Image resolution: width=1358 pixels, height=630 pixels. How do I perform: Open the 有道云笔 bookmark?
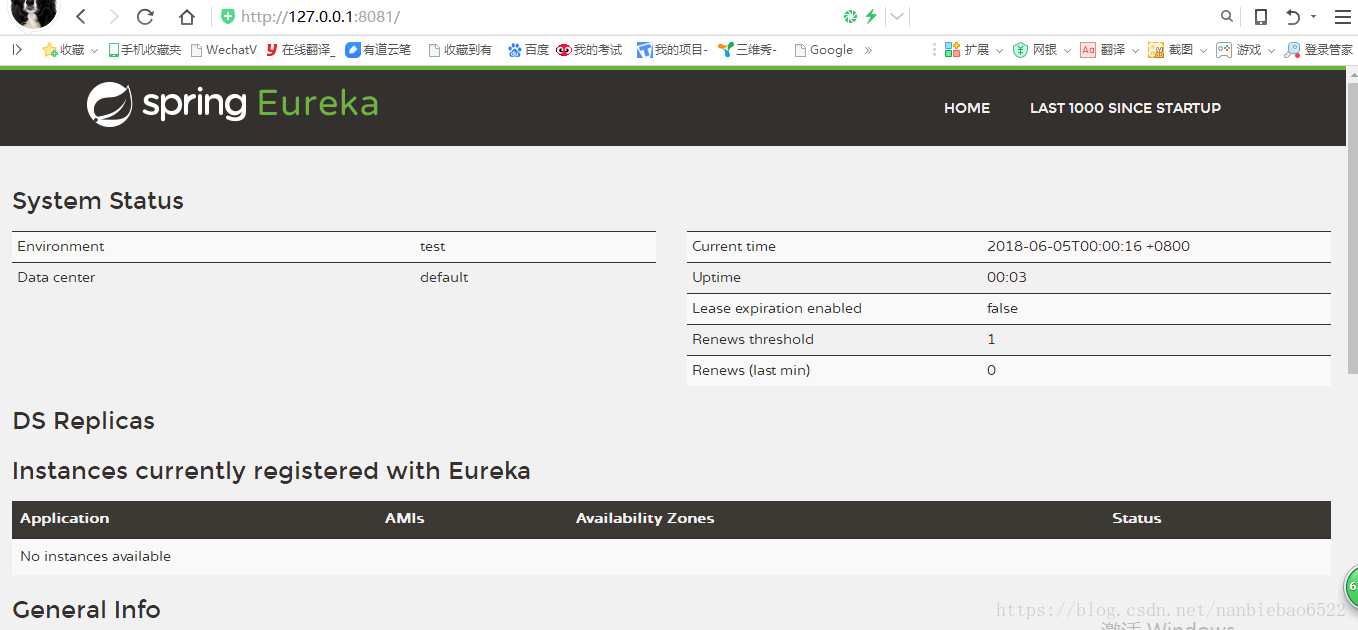click(378, 50)
